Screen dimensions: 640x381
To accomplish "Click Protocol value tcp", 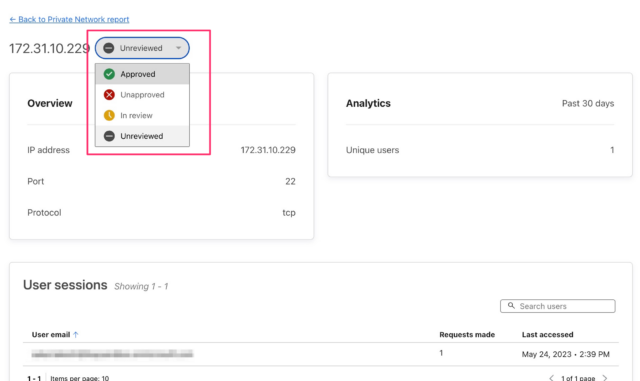I will pos(289,213).
